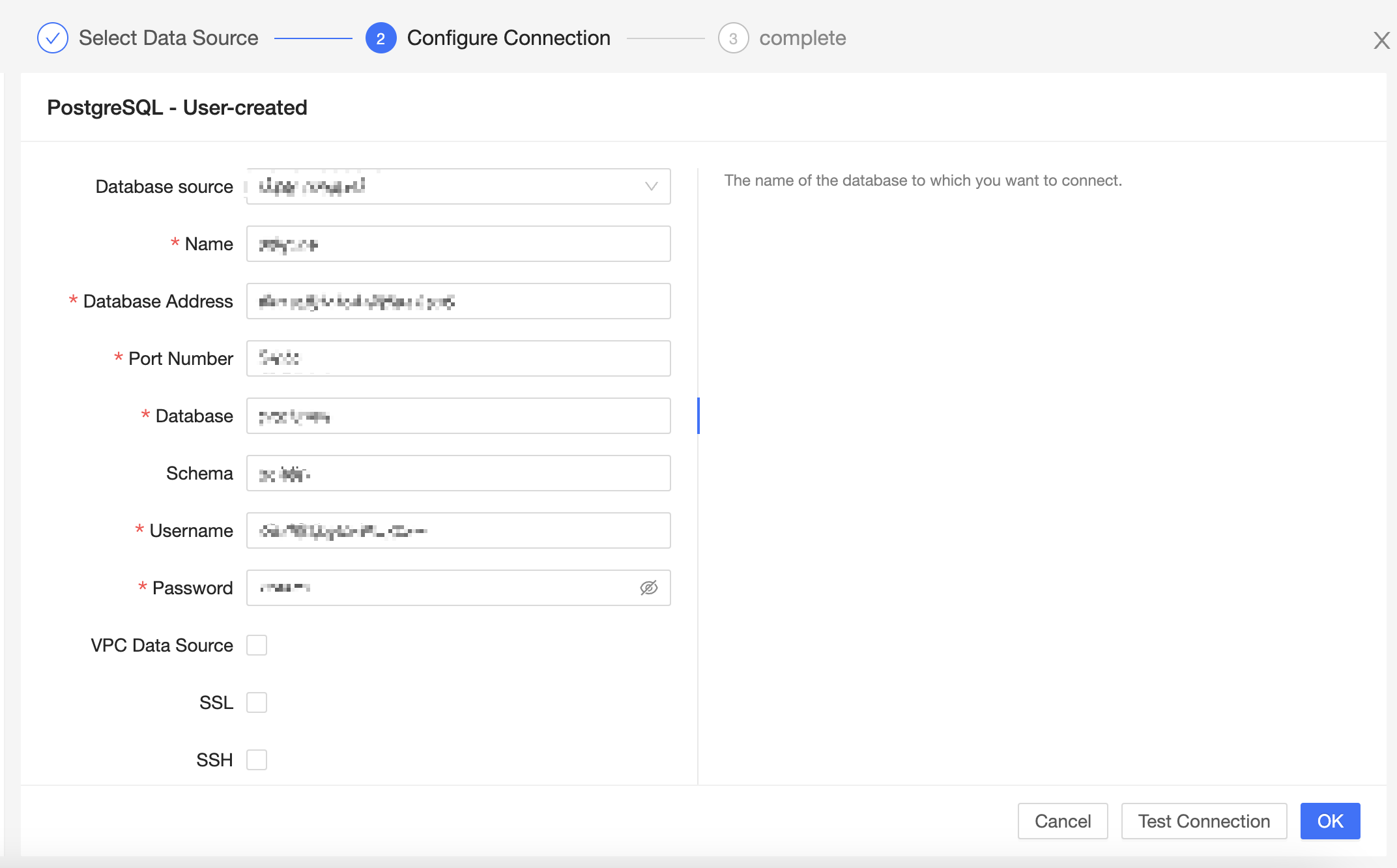Select Configure Connection step label
The width and height of the screenshot is (1397, 868).
(509, 38)
